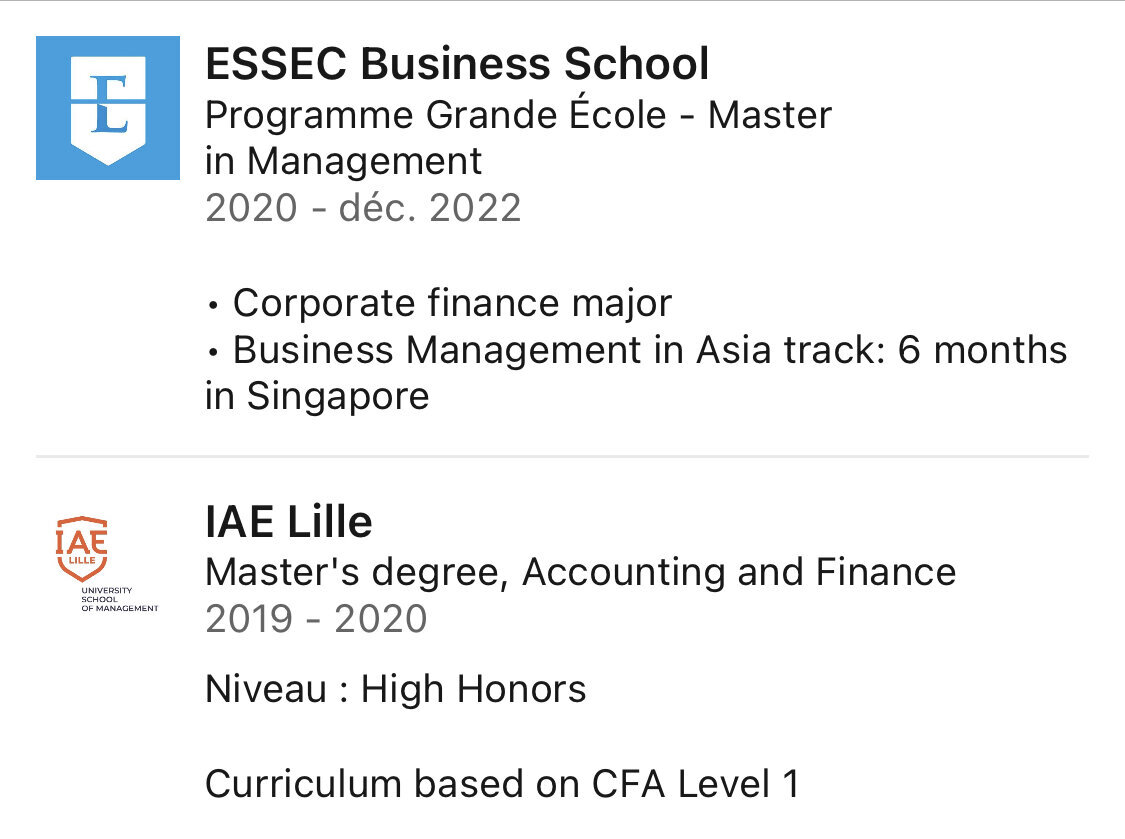The width and height of the screenshot is (1125, 839).
Task: Click the Niveau : High Honors line
Action: pyautogui.click(x=395, y=689)
